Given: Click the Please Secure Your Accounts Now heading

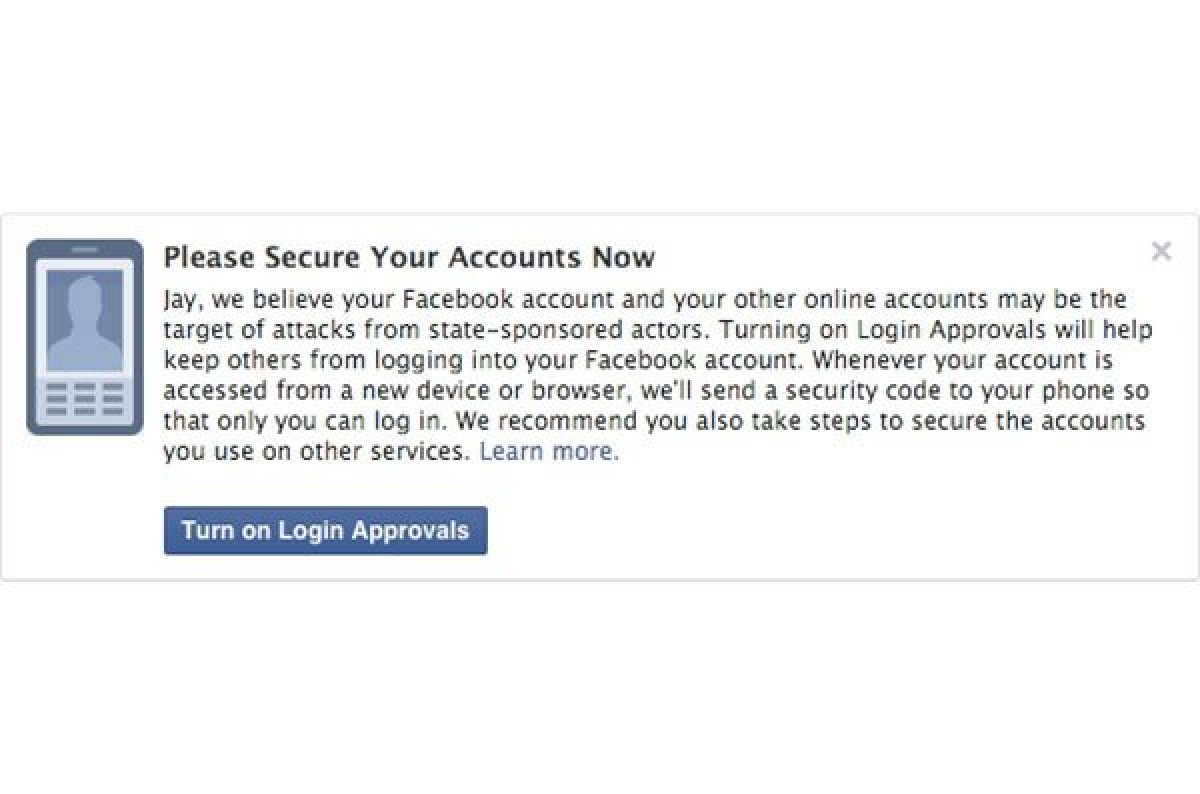Looking at the screenshot, I should point(409,257).
